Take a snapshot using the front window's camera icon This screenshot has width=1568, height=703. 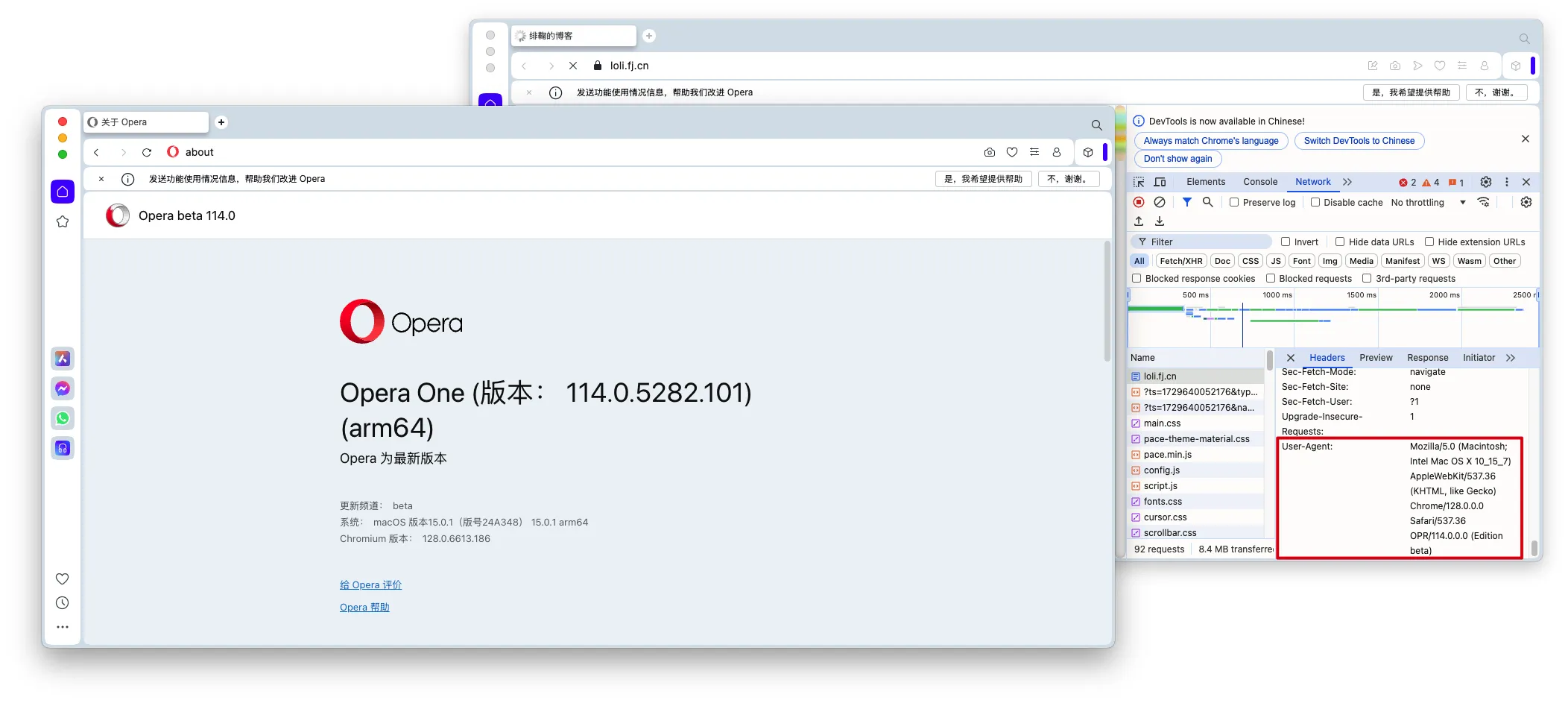tap(990, 152)
